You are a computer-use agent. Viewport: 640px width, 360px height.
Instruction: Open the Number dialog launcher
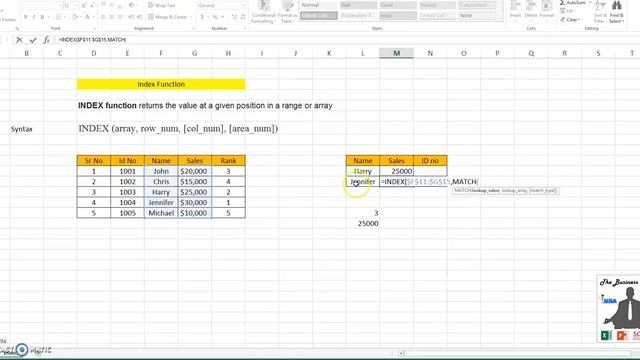tap(245, 29)
